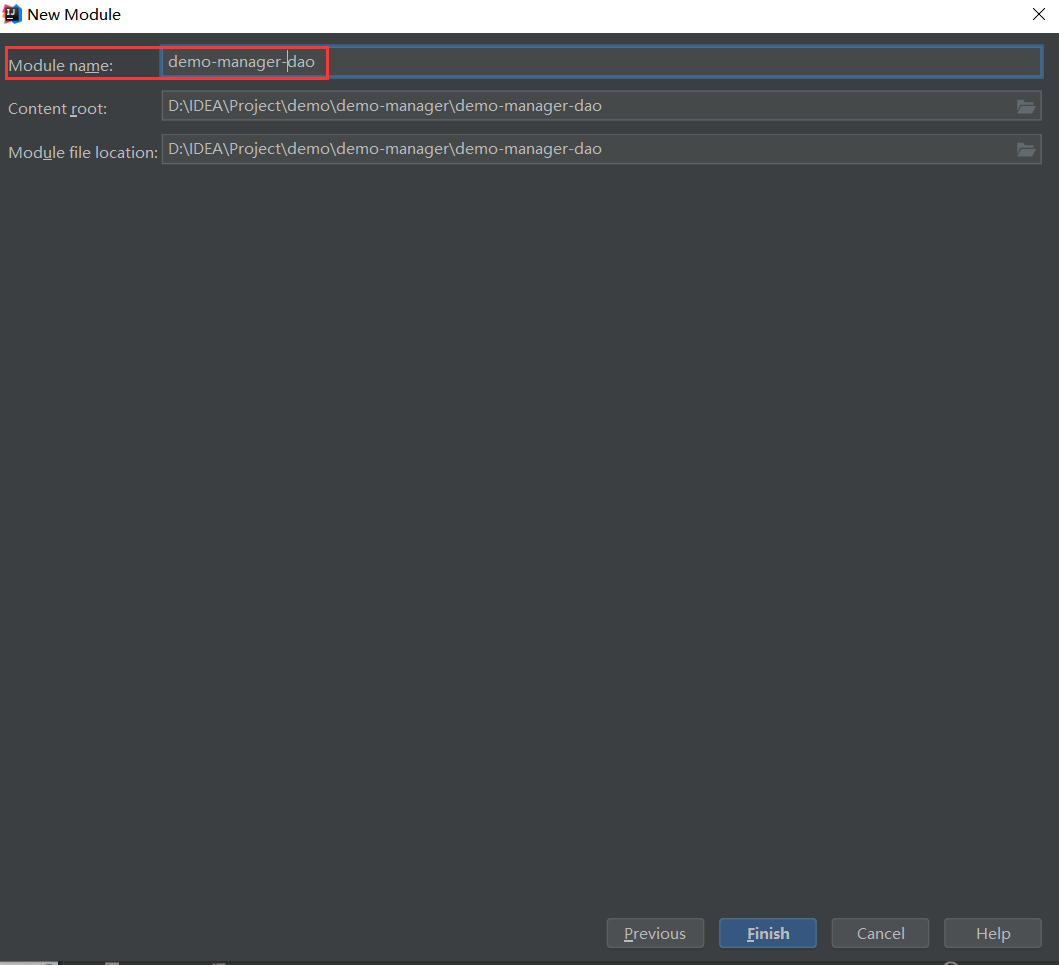Click the Module name input field
1059x965 pixels.
pyautogui.click(x=601, y=62)
